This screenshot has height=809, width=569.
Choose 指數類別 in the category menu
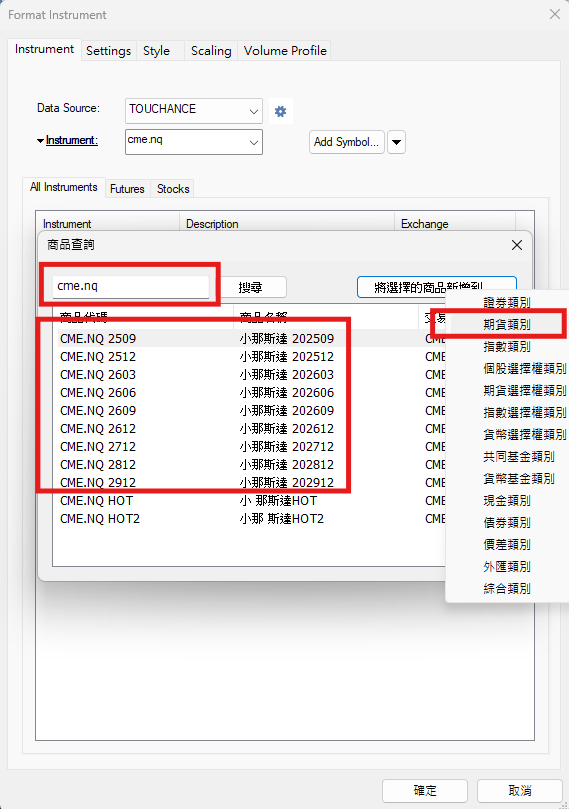(x=507, y=347)
